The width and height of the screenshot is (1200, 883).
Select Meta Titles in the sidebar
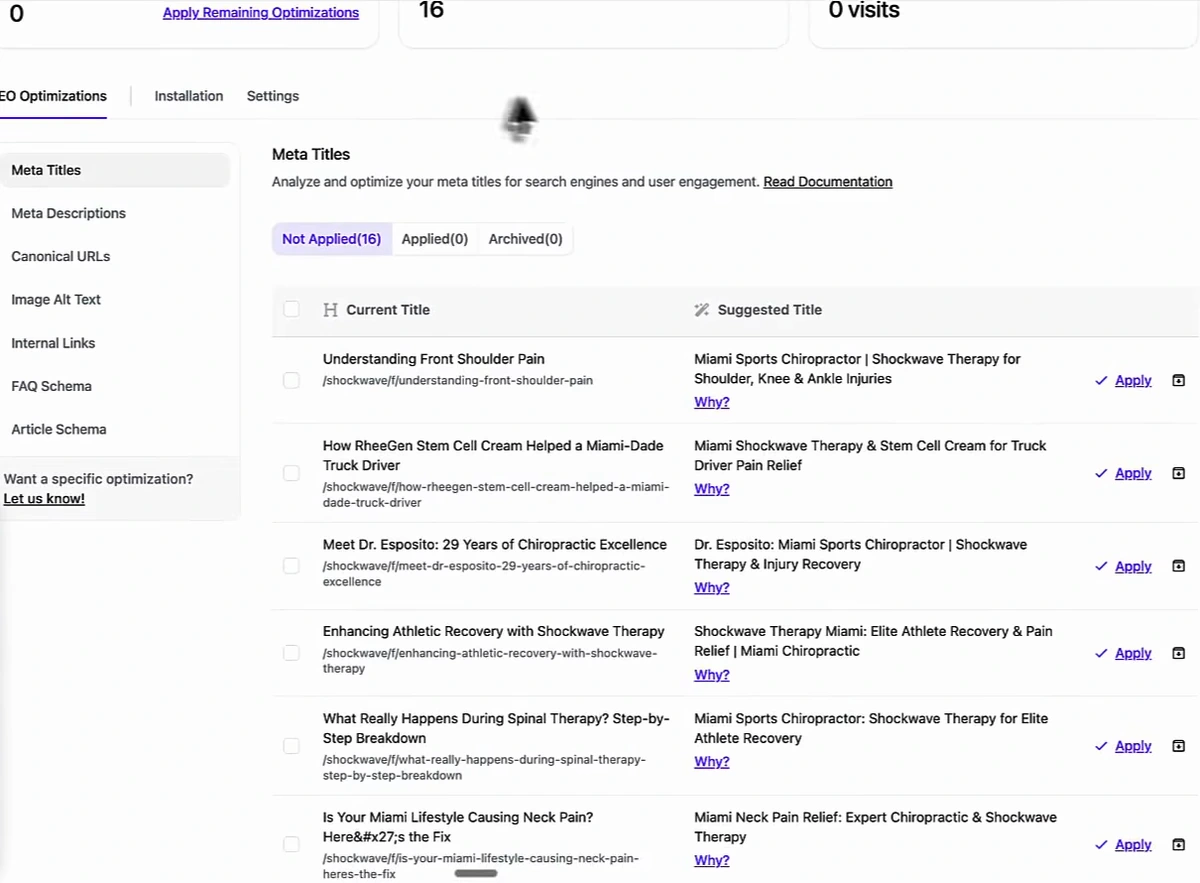point(115,170)
